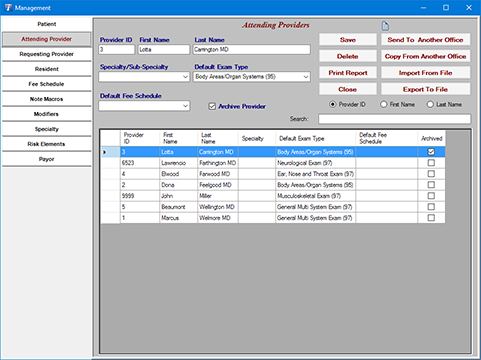Select the Last Name search radio button

[x=430, y=104]
